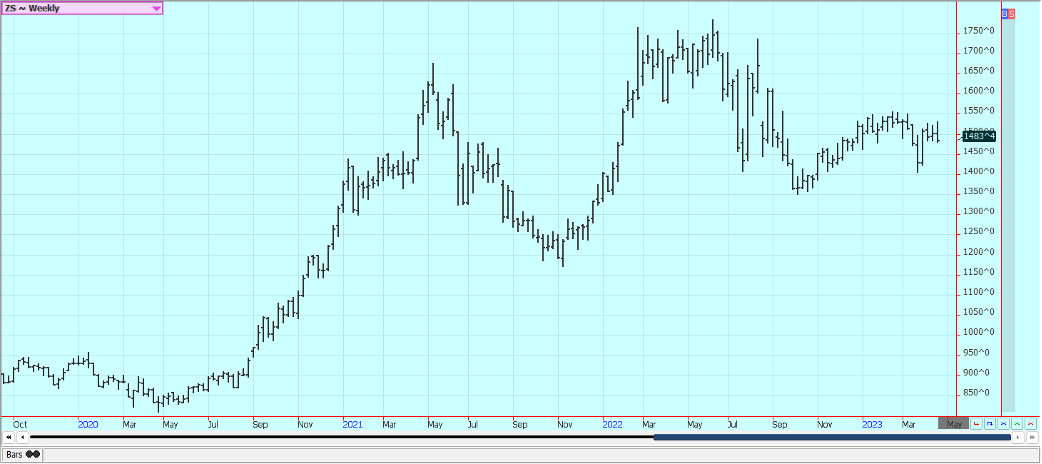
Task: Click the 1750^0 price axis label
Action: pos(979,31)
